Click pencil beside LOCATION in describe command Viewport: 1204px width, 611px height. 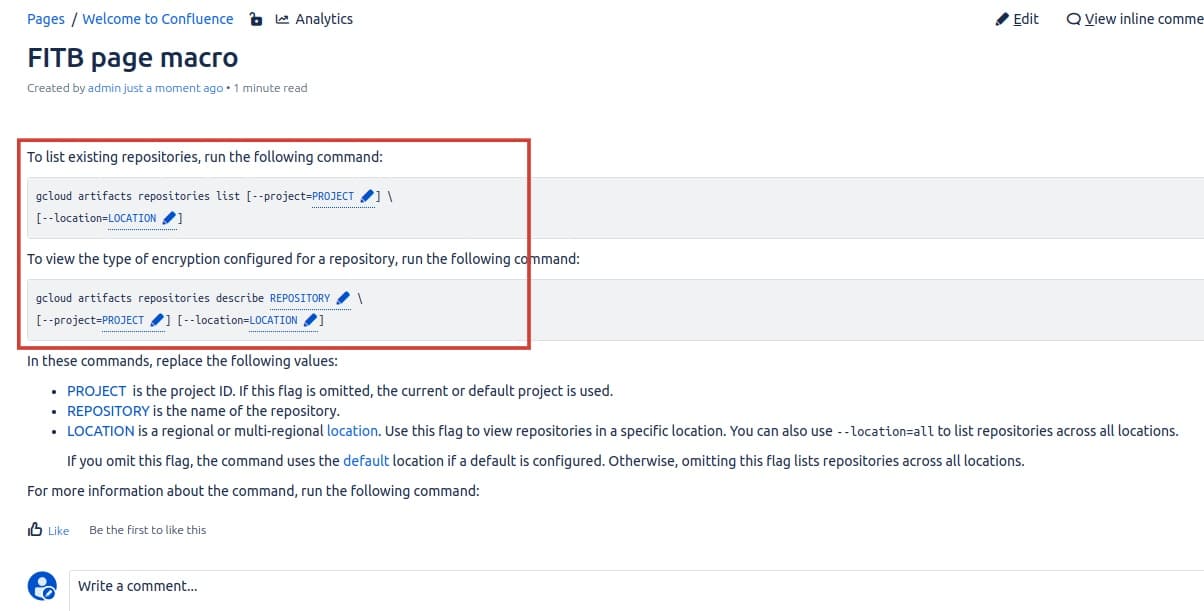pos(310,320)
